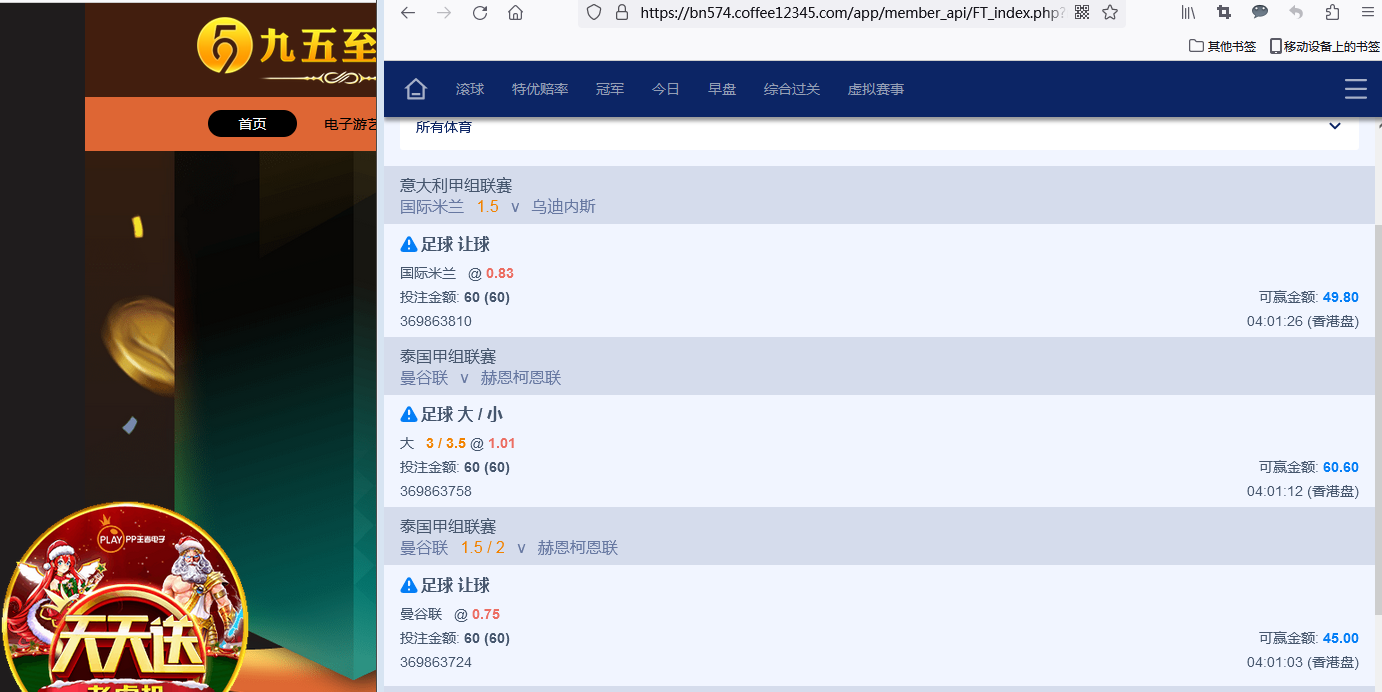The width and height of the screenshot is (1382, 692).
Task: Open the 天天送 PP promotion badge
Action: 124,597
